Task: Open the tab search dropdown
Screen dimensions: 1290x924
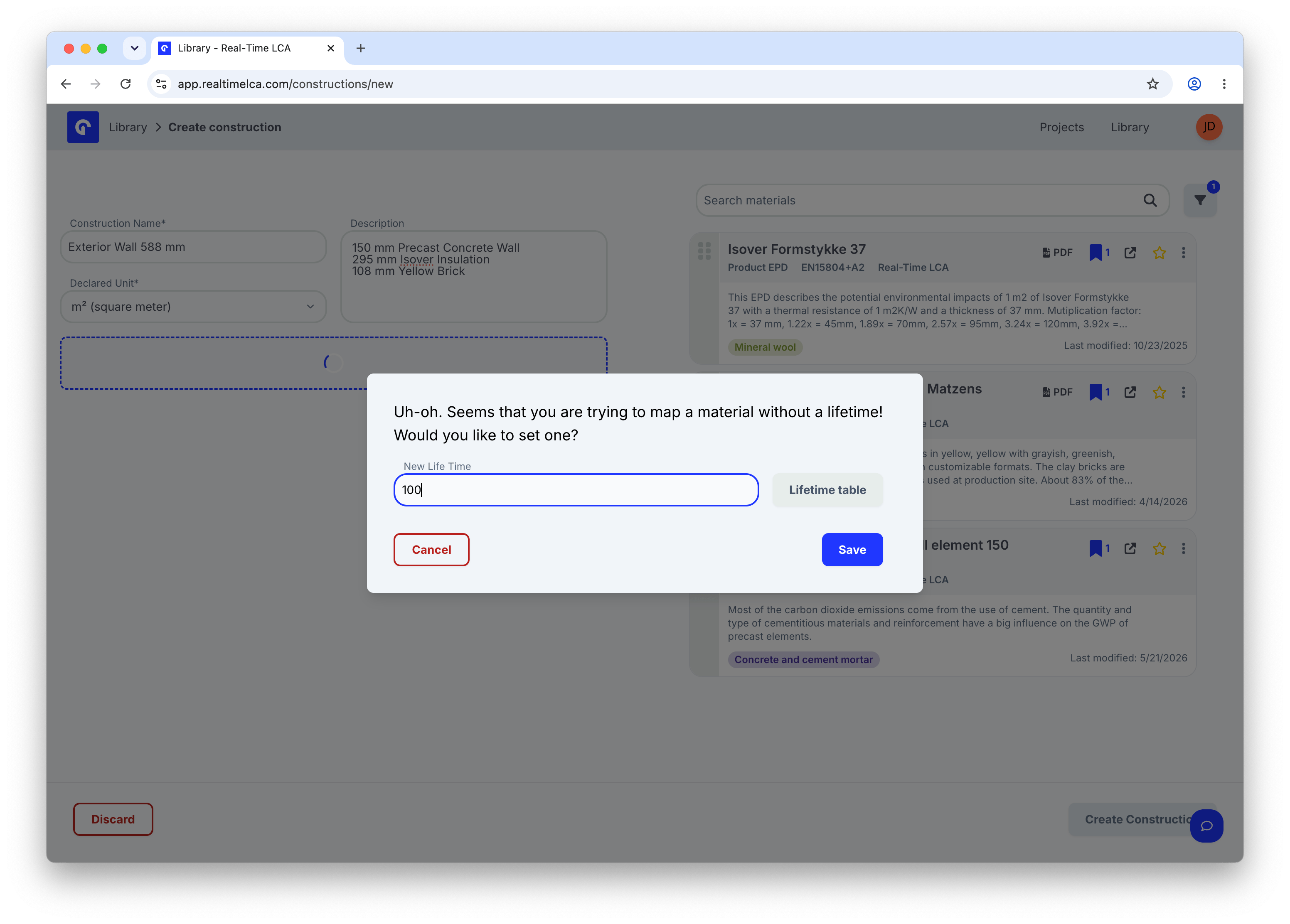Action: tap(134, 48)
